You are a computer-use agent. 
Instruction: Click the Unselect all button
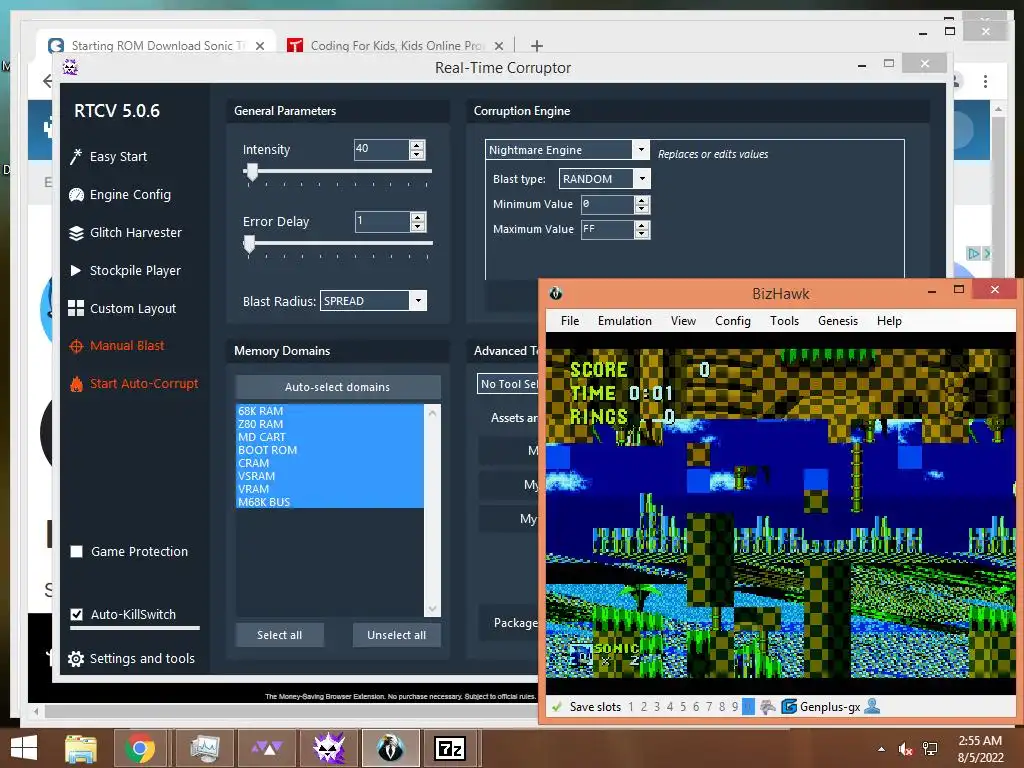click(396, 635)
